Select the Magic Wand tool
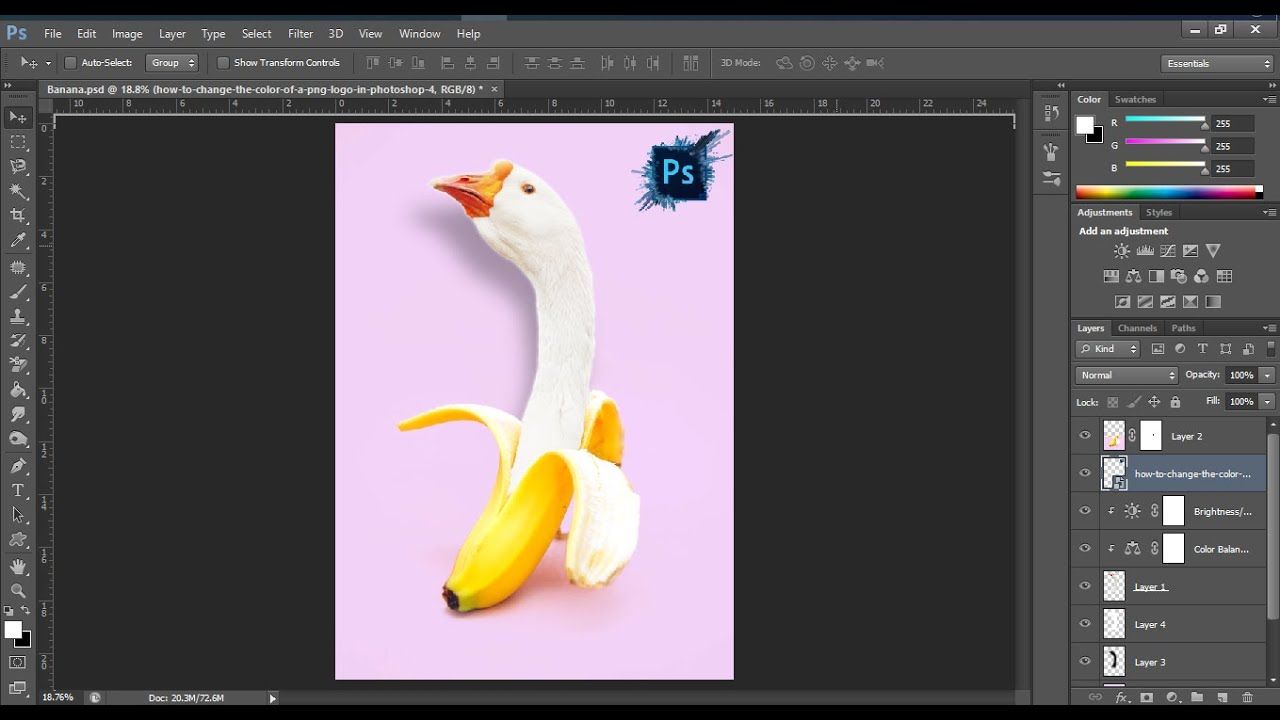This screenshot has height=720, width=1280. (x=18, y=191)
